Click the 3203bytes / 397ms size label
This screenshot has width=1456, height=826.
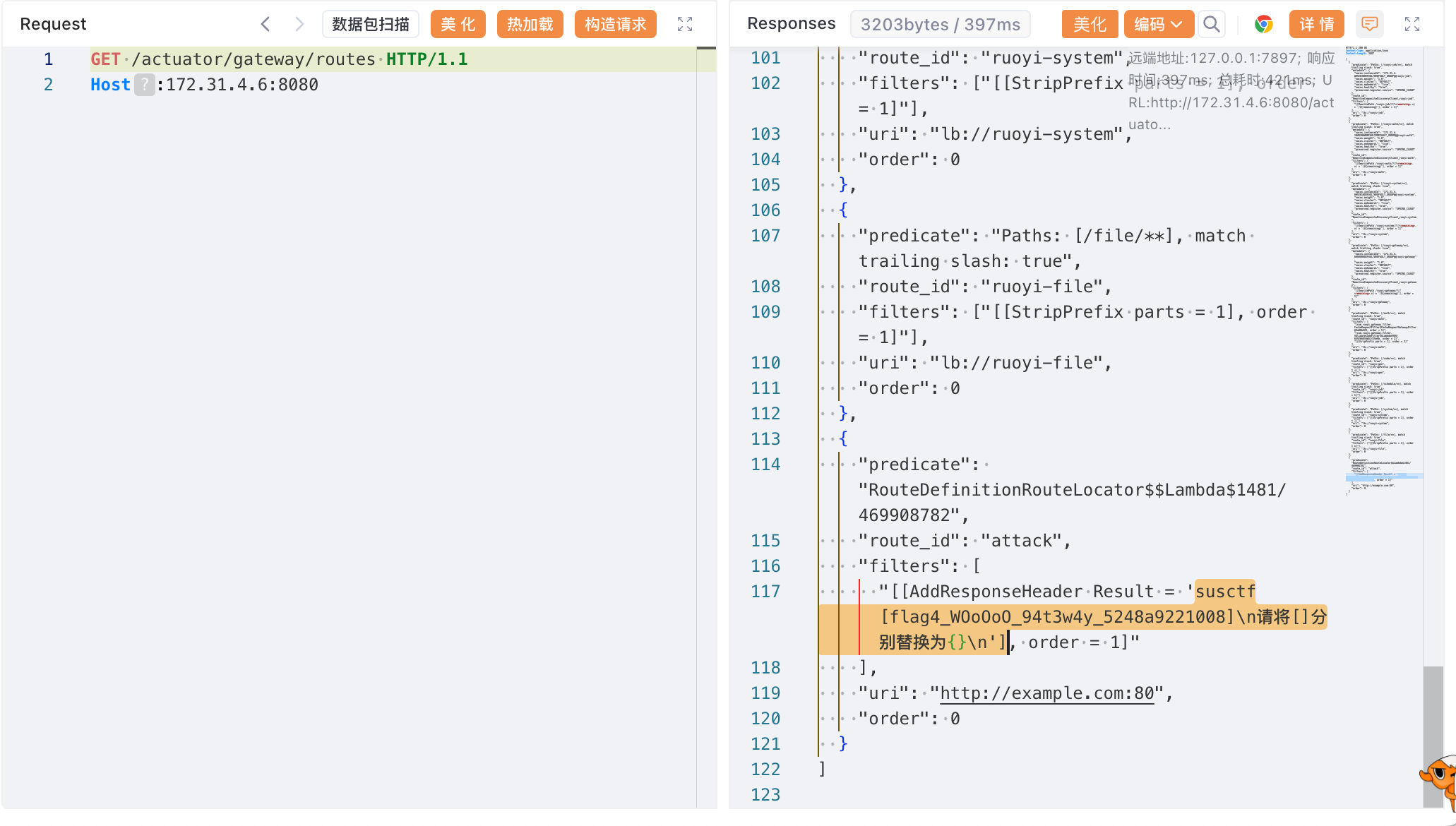[x=940, y=24]
